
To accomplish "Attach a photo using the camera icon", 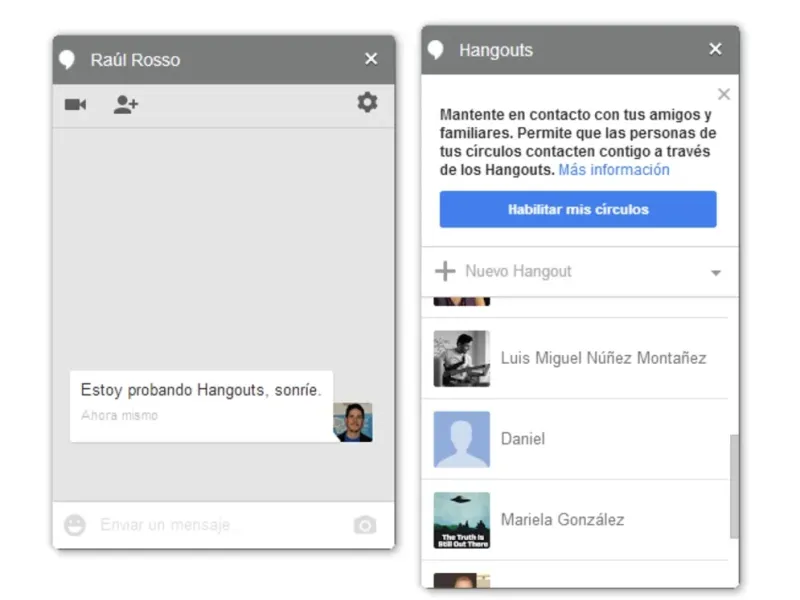I will tap(365, 525).
